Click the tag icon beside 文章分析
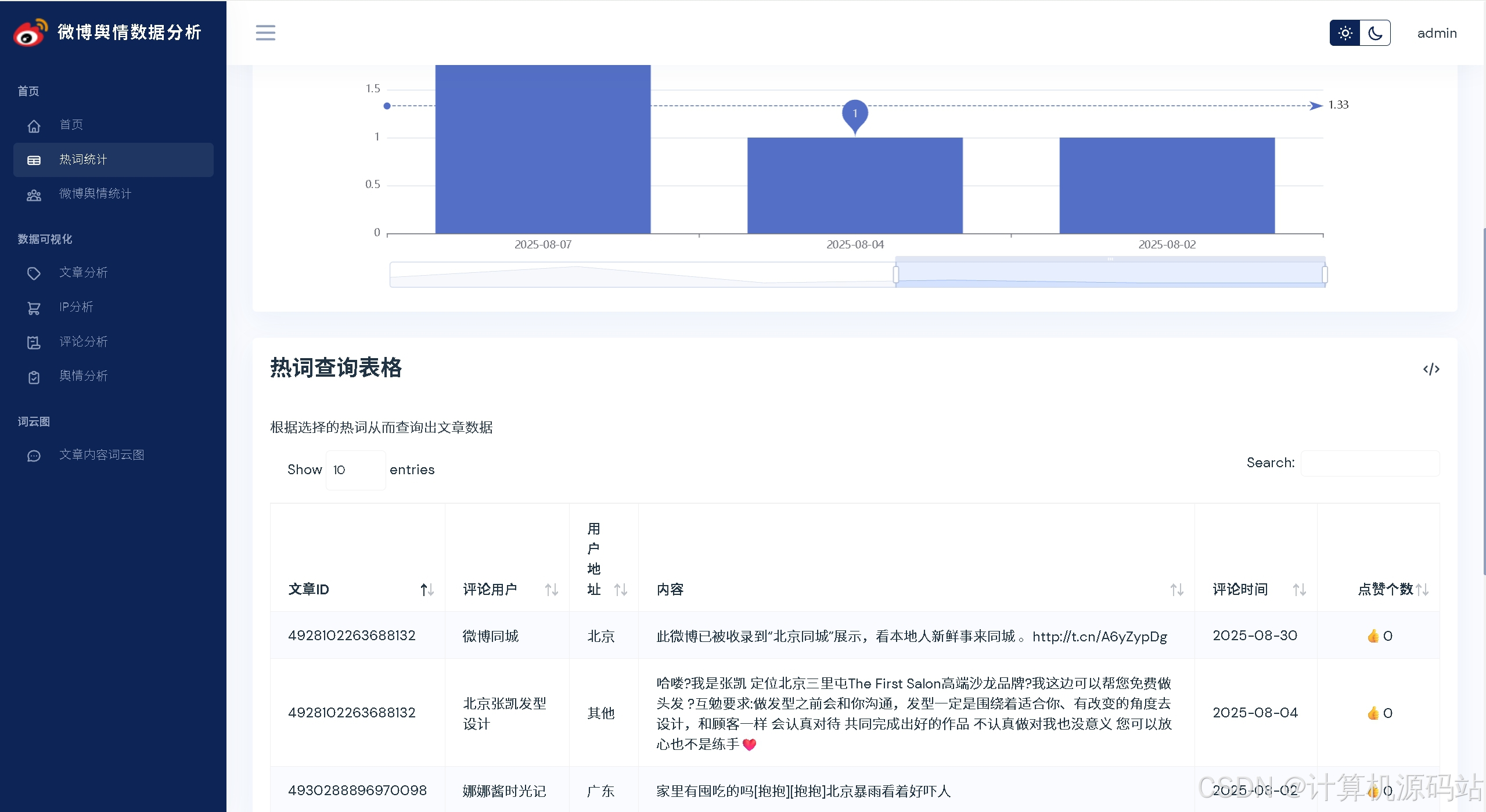Screen dimensions: 1486x812 point(34,273)
